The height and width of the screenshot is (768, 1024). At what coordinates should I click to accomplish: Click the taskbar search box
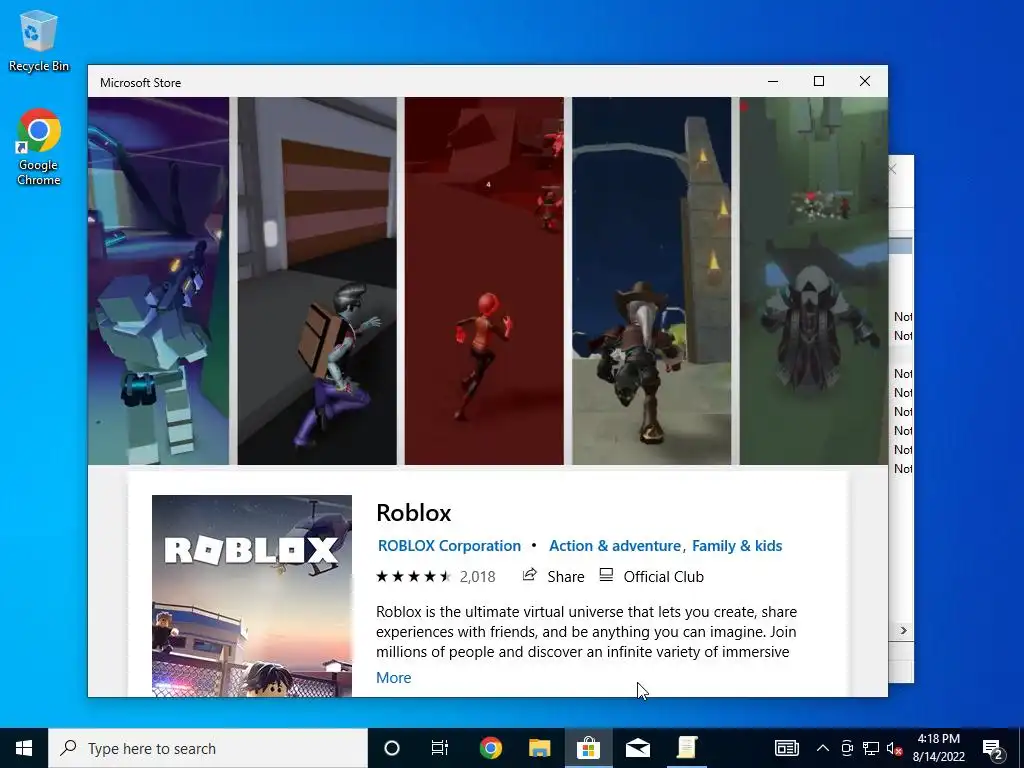point(208,748)
